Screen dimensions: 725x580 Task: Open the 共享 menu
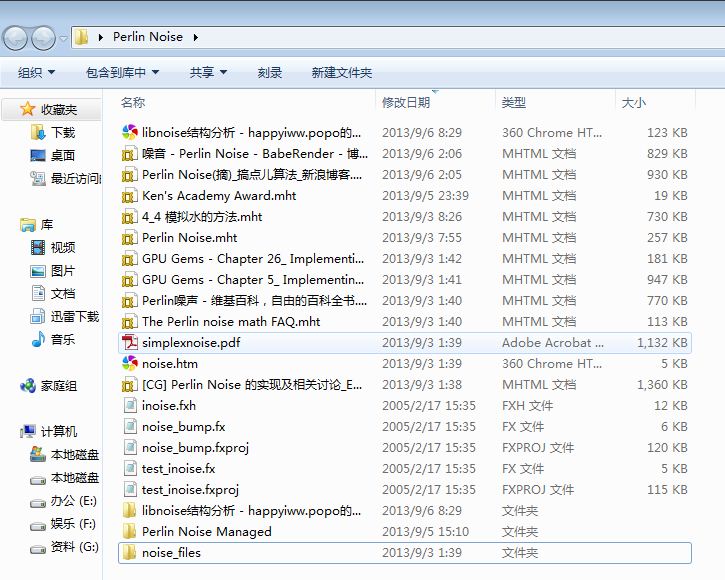point(208,73)
